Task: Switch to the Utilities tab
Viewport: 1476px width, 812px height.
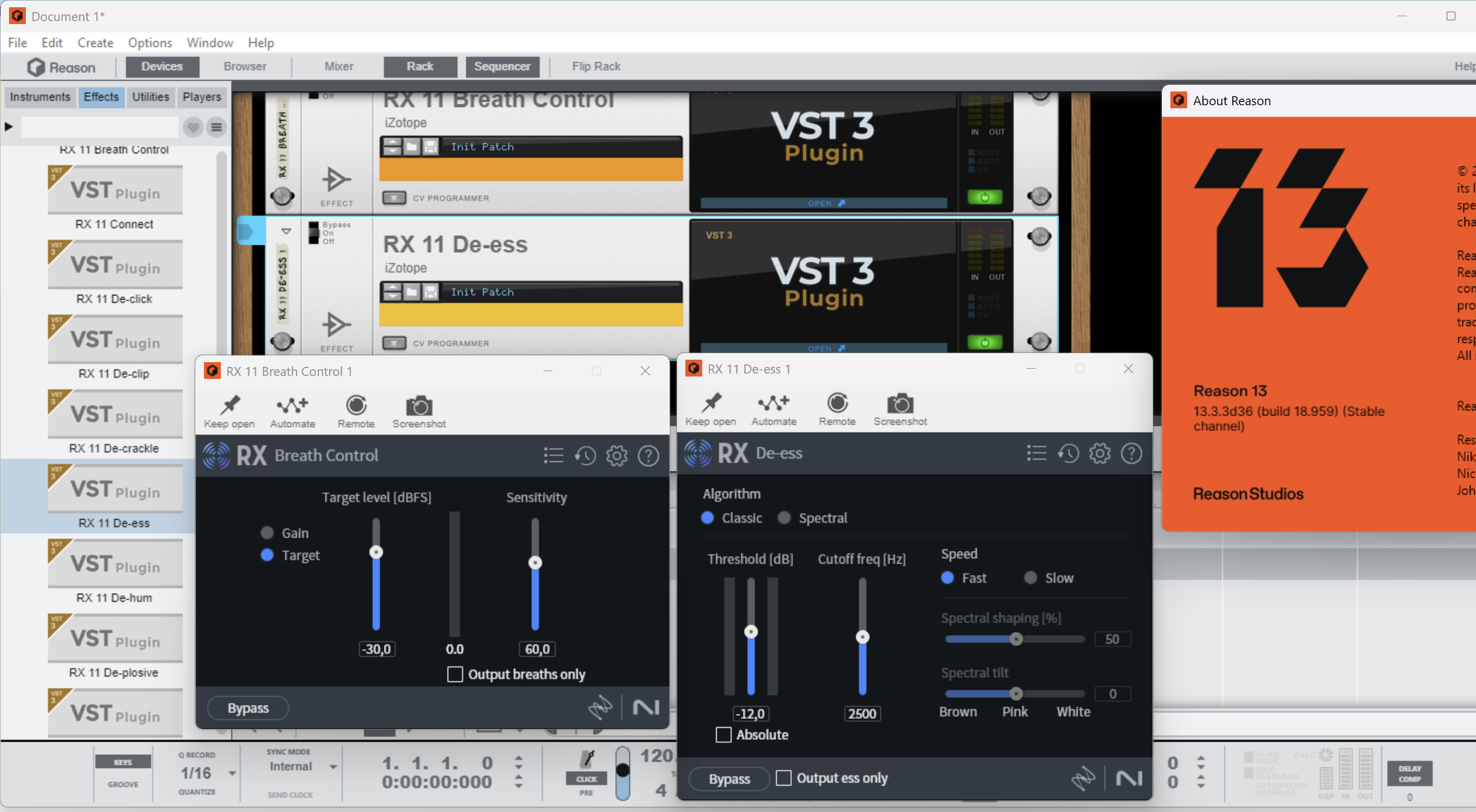Action: coord(150,97)
